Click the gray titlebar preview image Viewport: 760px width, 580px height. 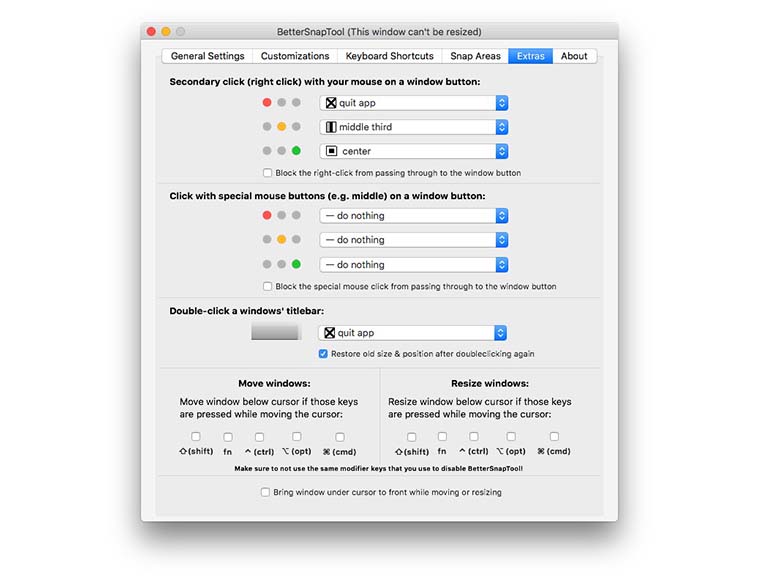(x=275, y=332)
